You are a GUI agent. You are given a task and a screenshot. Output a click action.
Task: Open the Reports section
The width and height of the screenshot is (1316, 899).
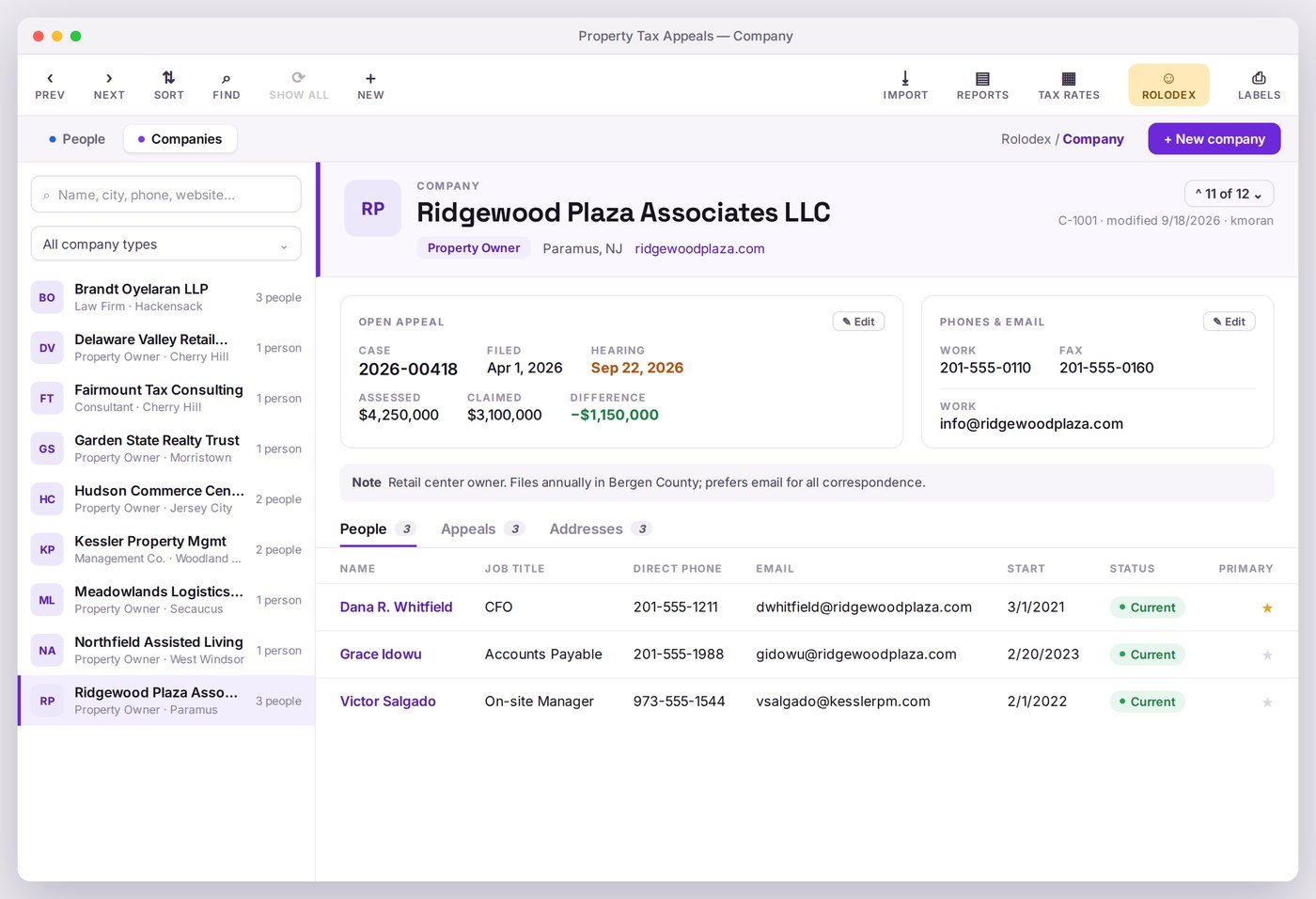[x=982, y=85]
